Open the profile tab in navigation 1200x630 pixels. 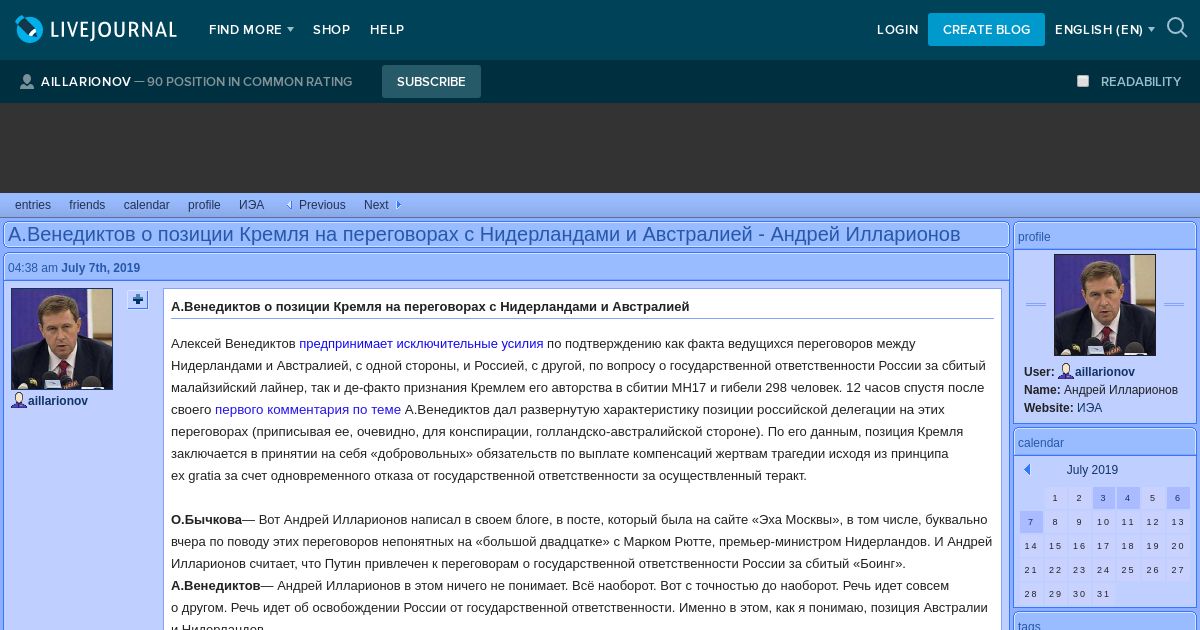(204, 205)
